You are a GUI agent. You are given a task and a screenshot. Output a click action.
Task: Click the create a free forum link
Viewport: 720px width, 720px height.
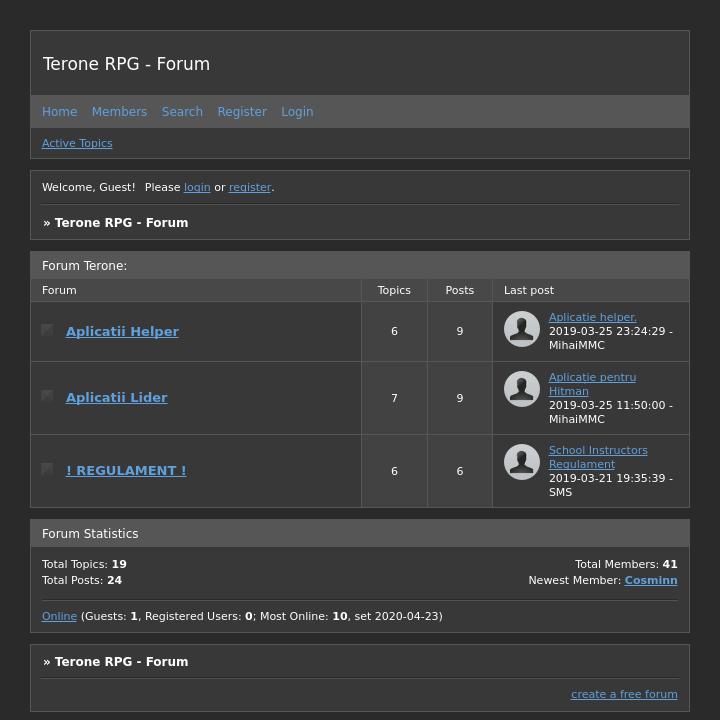tap(624, 694)
